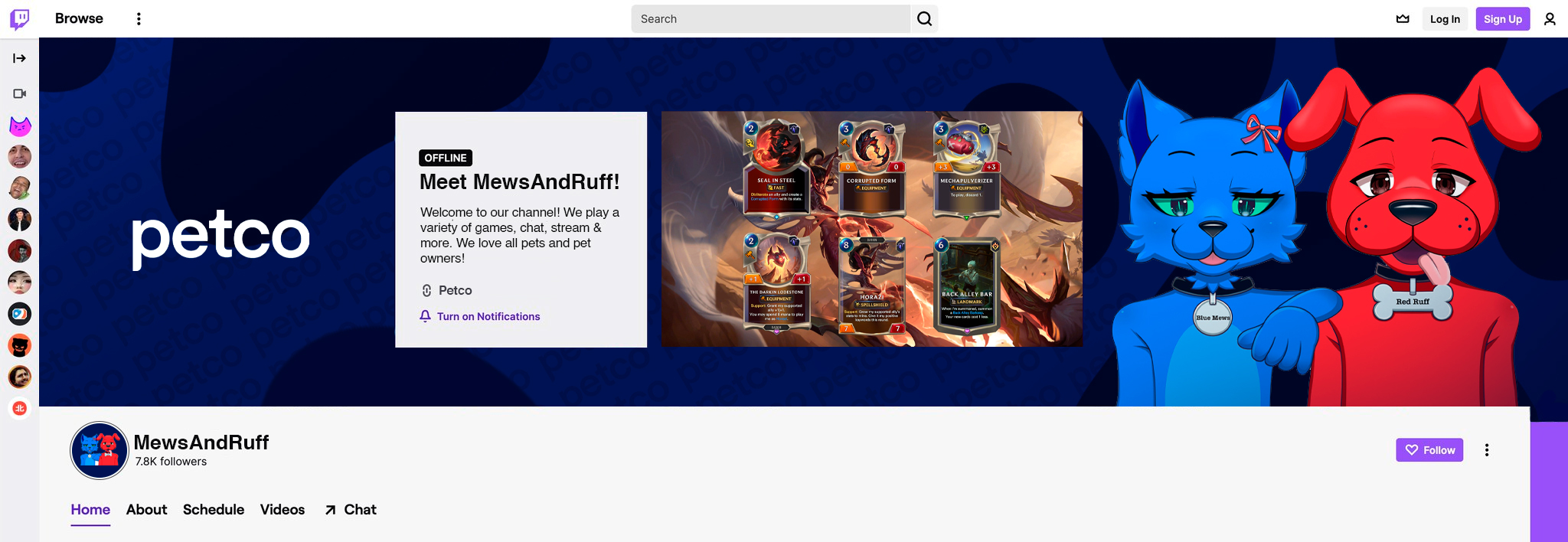
Task: Click the 7.8K followers text
Action: [x=171, y=462]
